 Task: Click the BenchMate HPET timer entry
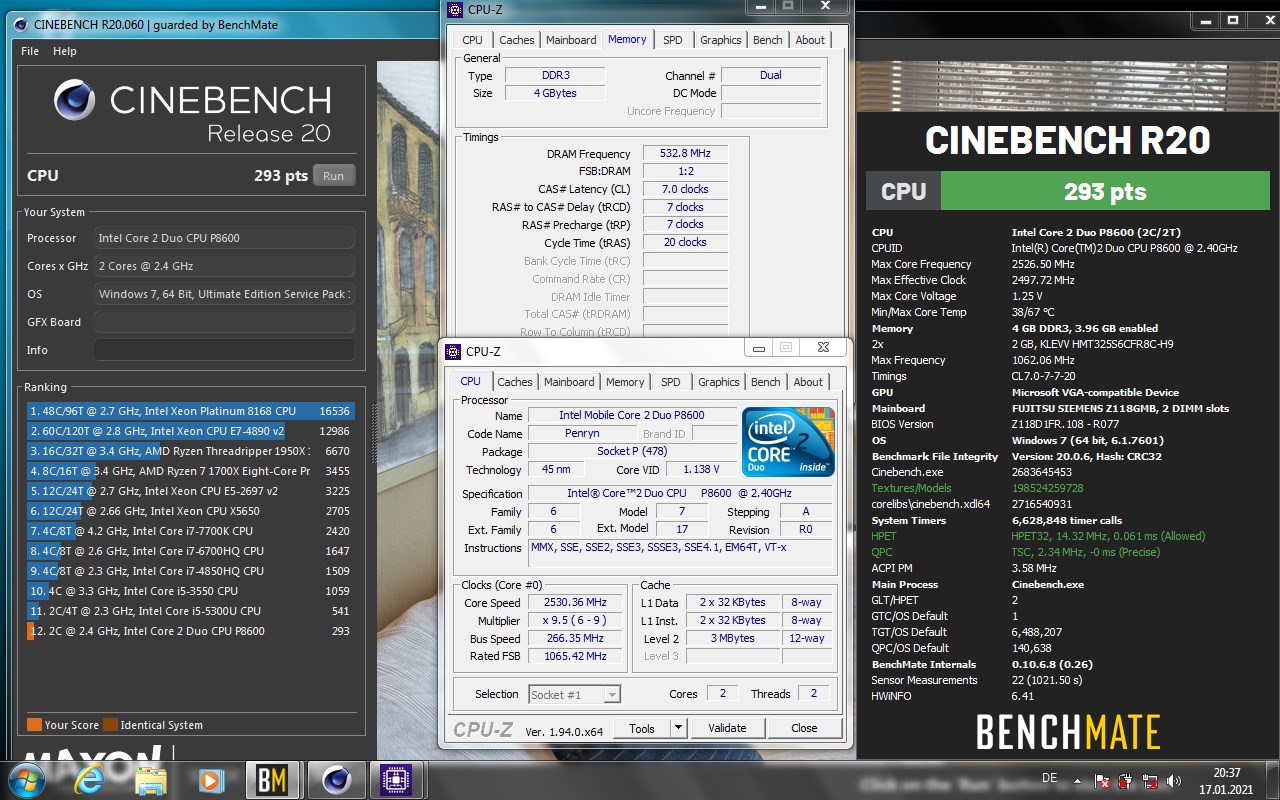tap(1069, 536)
